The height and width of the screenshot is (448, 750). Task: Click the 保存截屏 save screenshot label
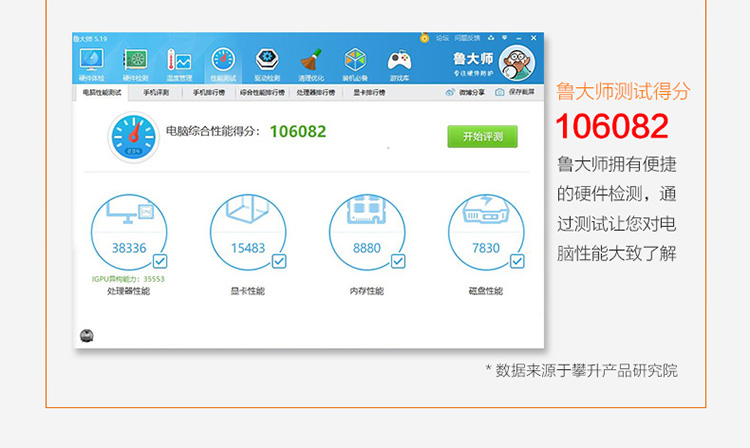tap(522, 92)
